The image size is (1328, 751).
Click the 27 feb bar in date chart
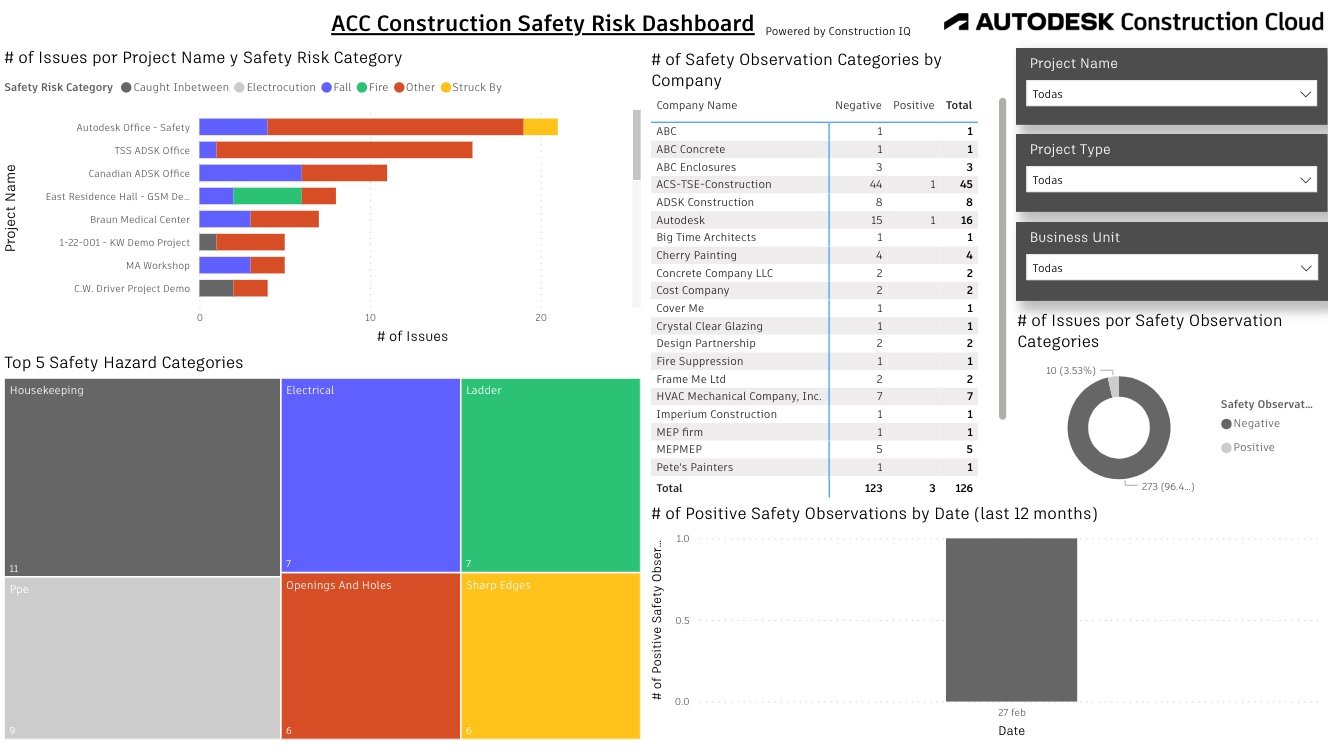(1011, 620)
